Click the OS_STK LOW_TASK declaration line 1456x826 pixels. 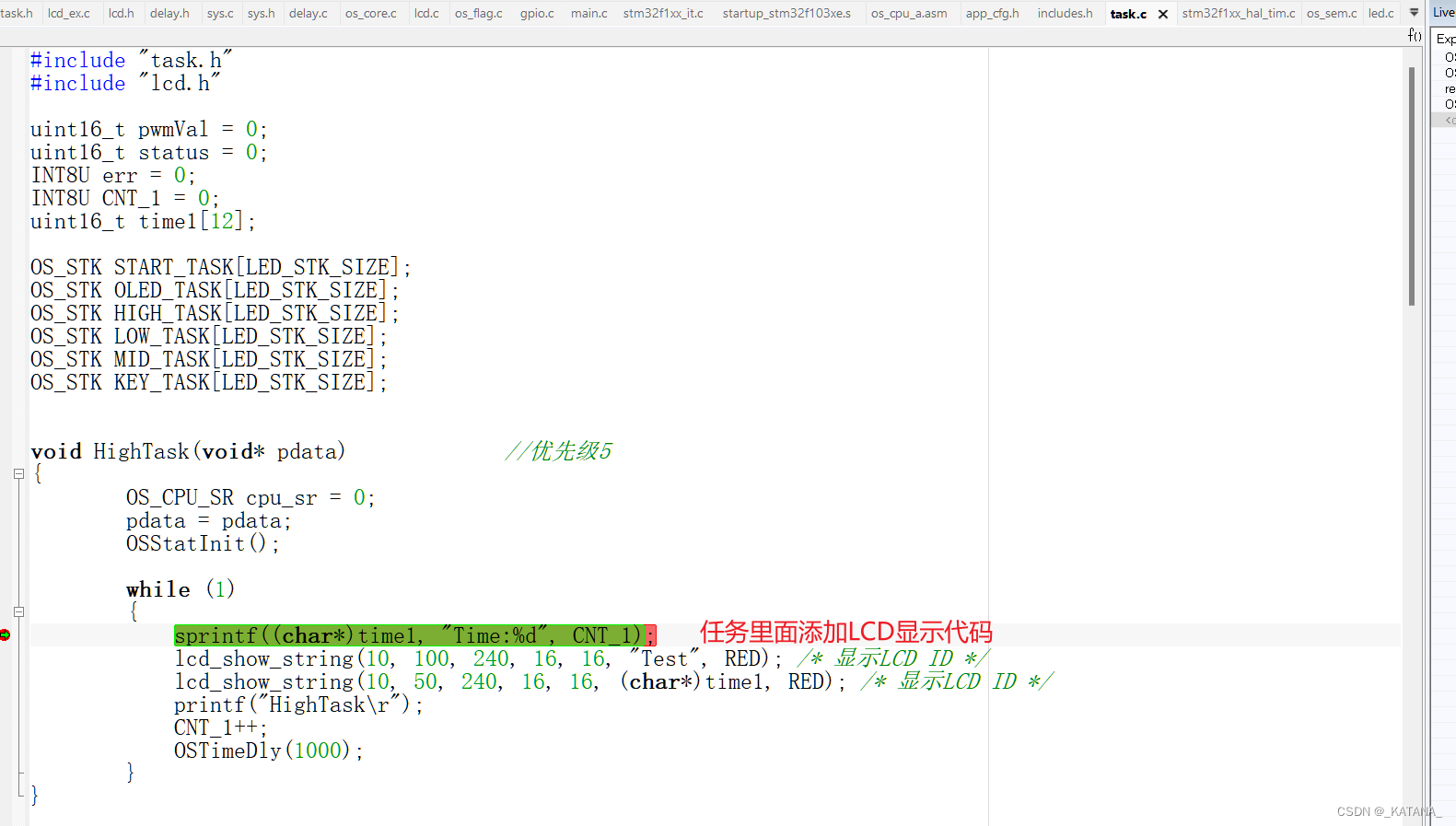(208, 336)
